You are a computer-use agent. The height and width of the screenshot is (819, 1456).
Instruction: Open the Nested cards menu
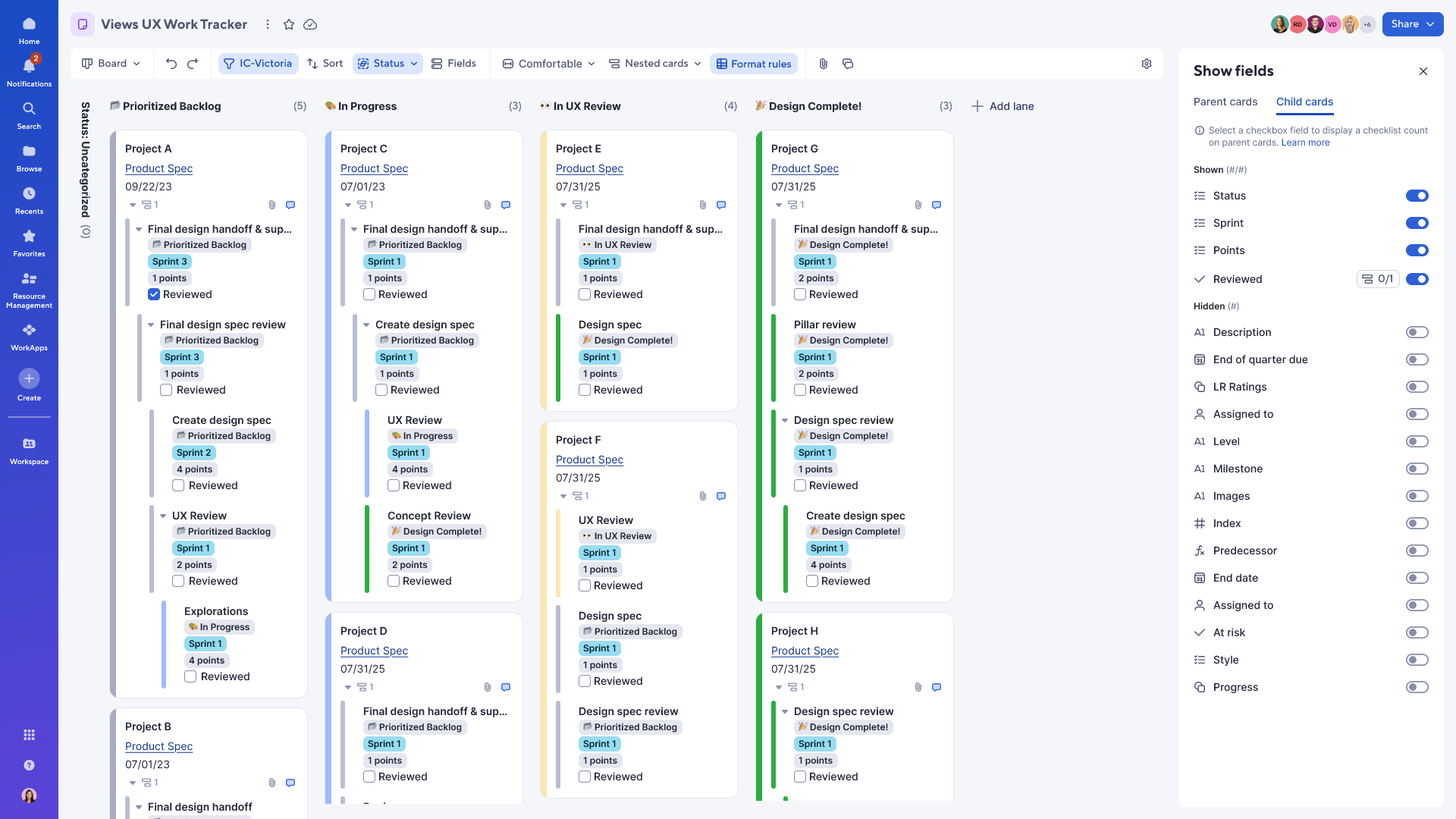[654, 64]
